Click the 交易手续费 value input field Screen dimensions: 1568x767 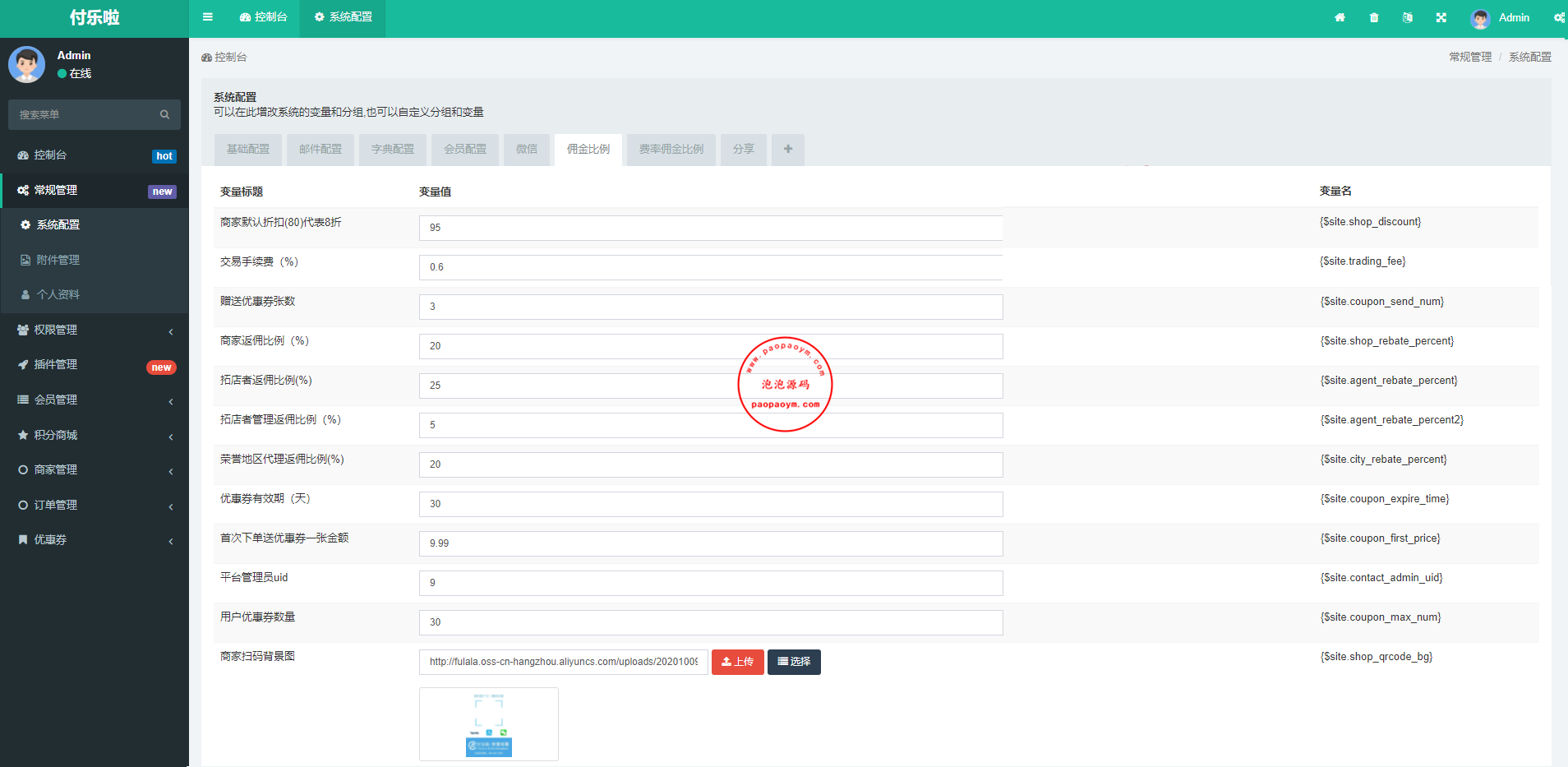pos(710,267)
